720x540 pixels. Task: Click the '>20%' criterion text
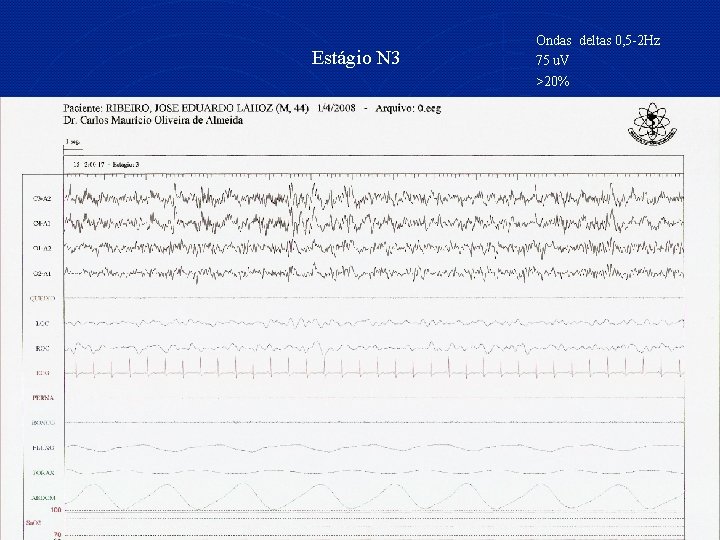click(x=552, y=81)
